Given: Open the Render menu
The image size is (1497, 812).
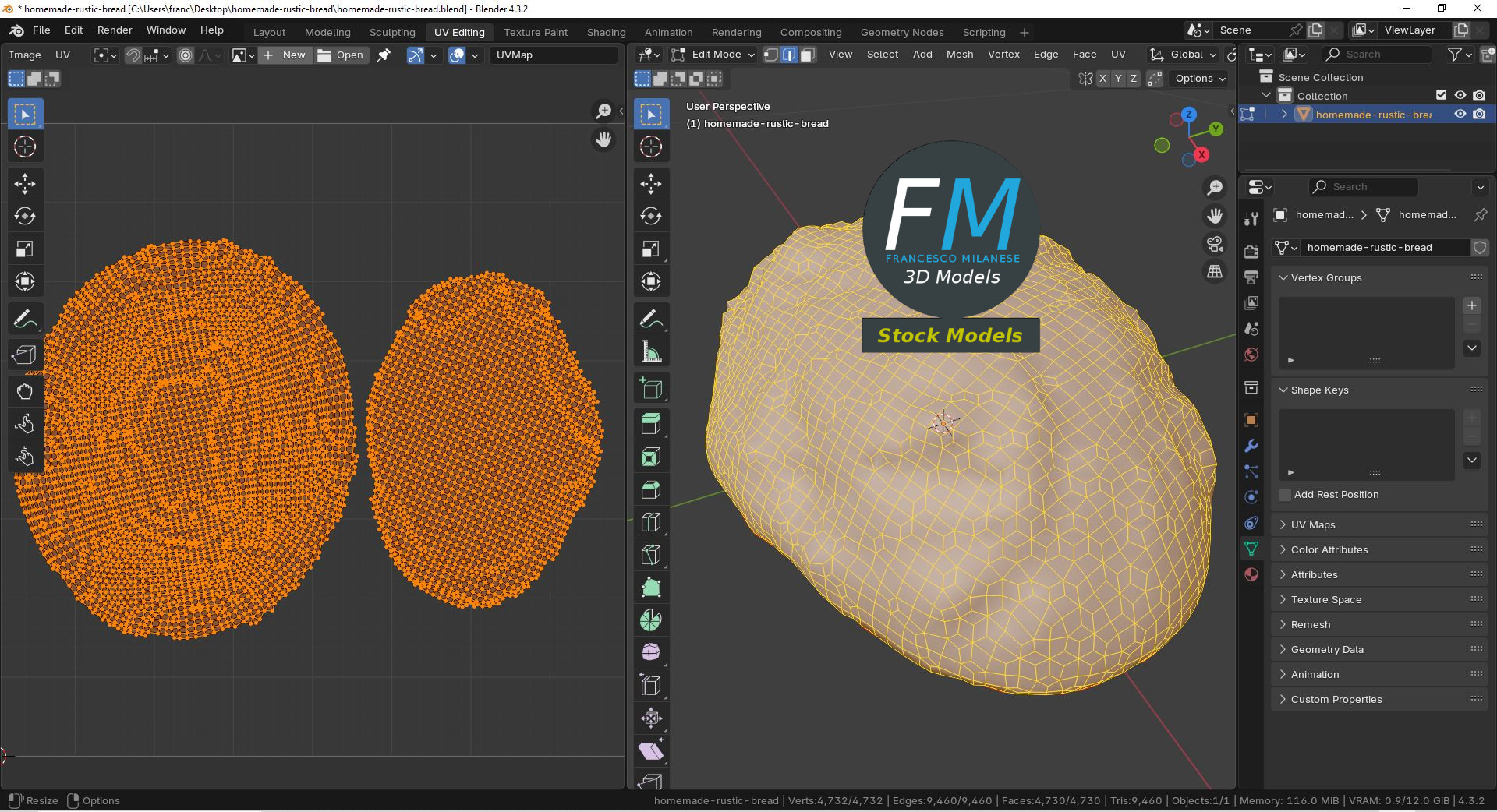Looking at the screenshot, I should point(115,30).
